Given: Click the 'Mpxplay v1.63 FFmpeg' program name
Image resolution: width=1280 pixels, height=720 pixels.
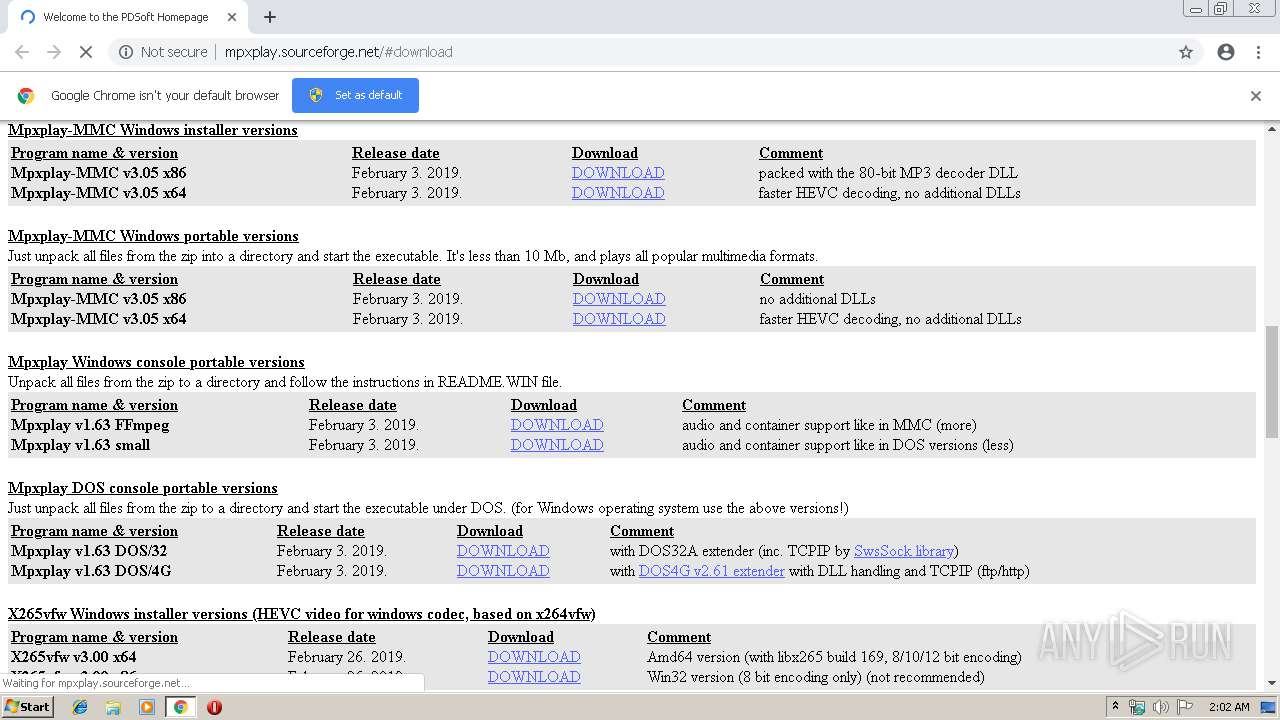Looking at the screenshot, I should 90,425.
